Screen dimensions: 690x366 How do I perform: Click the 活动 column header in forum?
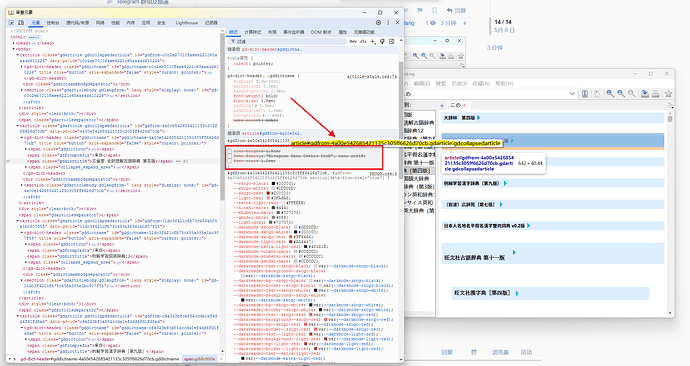[x=526, y=352]
